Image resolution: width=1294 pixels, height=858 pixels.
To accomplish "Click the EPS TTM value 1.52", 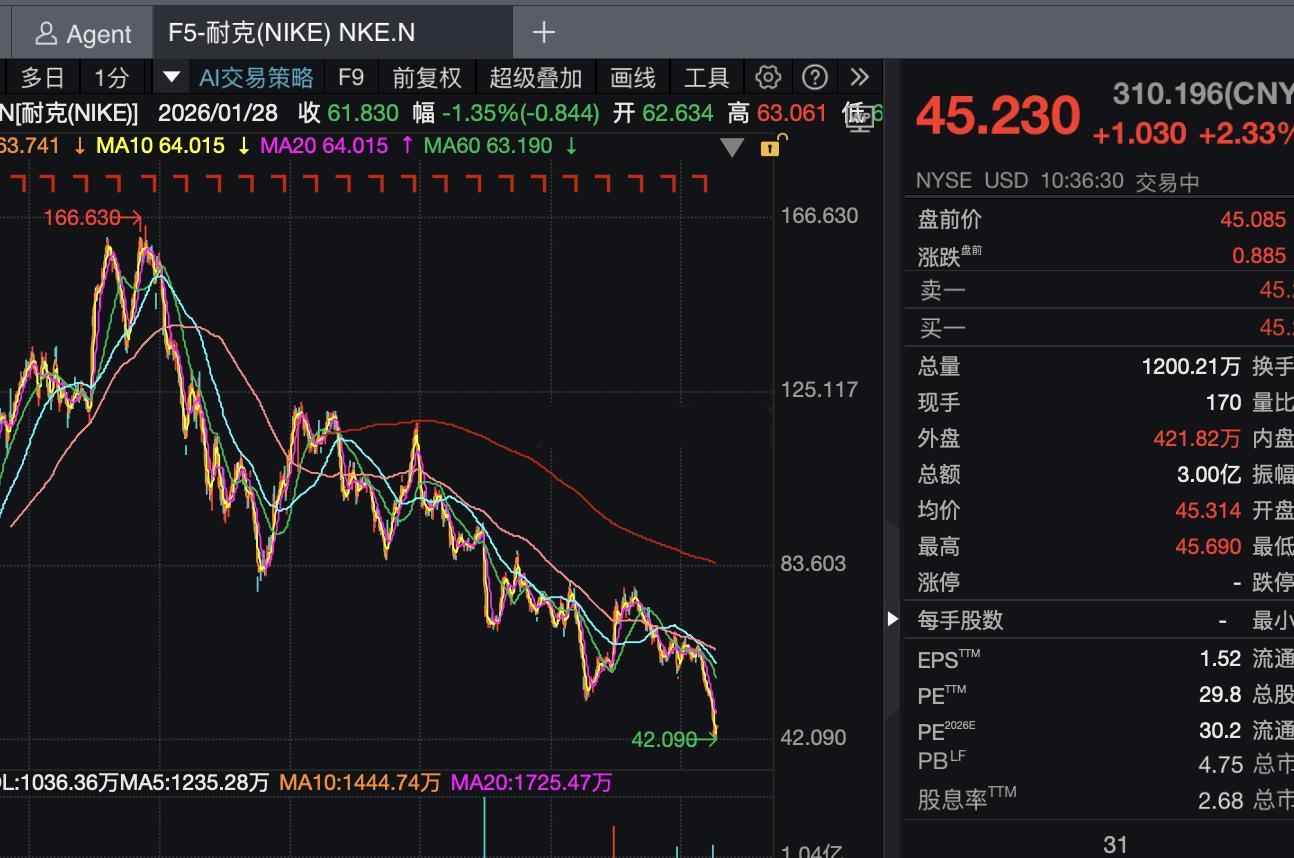I will coord(1220,658).
